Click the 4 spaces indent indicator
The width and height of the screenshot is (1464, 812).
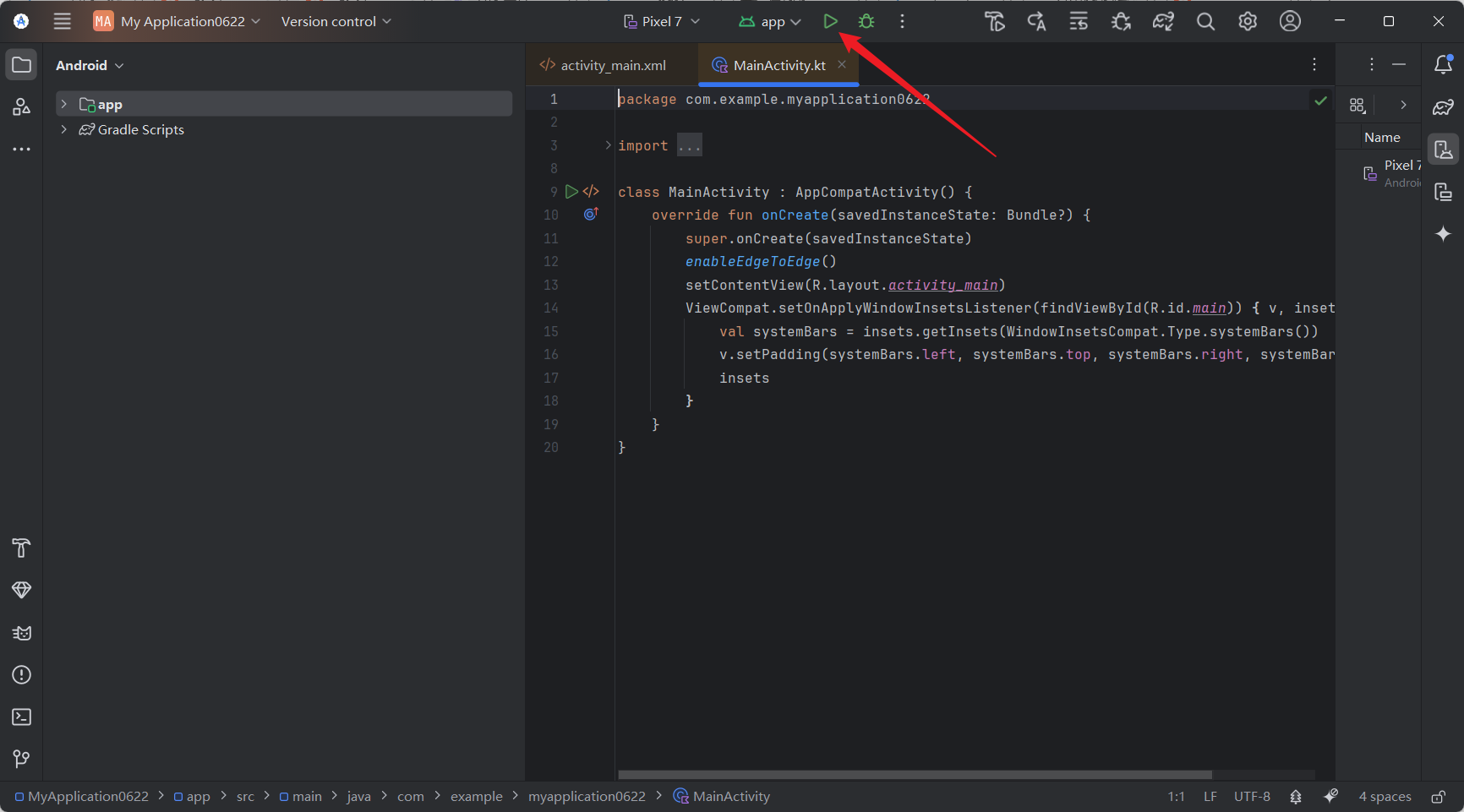pyautogui.click(x=1385, y=795)
